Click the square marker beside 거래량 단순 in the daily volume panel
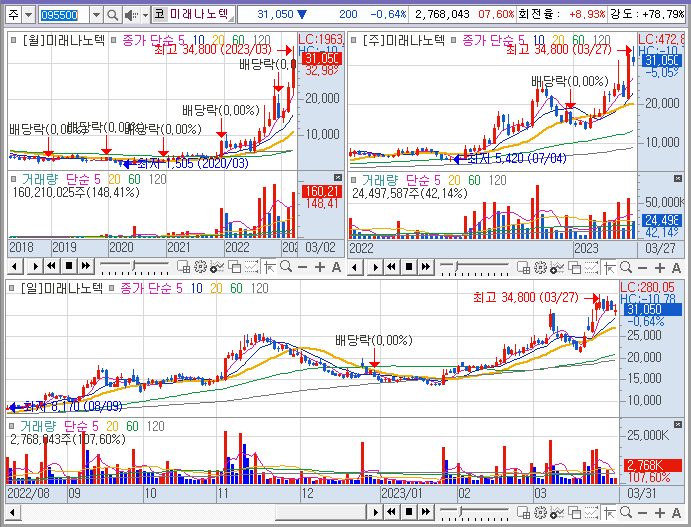Image resolution: width=691 pixels, height=527 pixels. (12, 426)
